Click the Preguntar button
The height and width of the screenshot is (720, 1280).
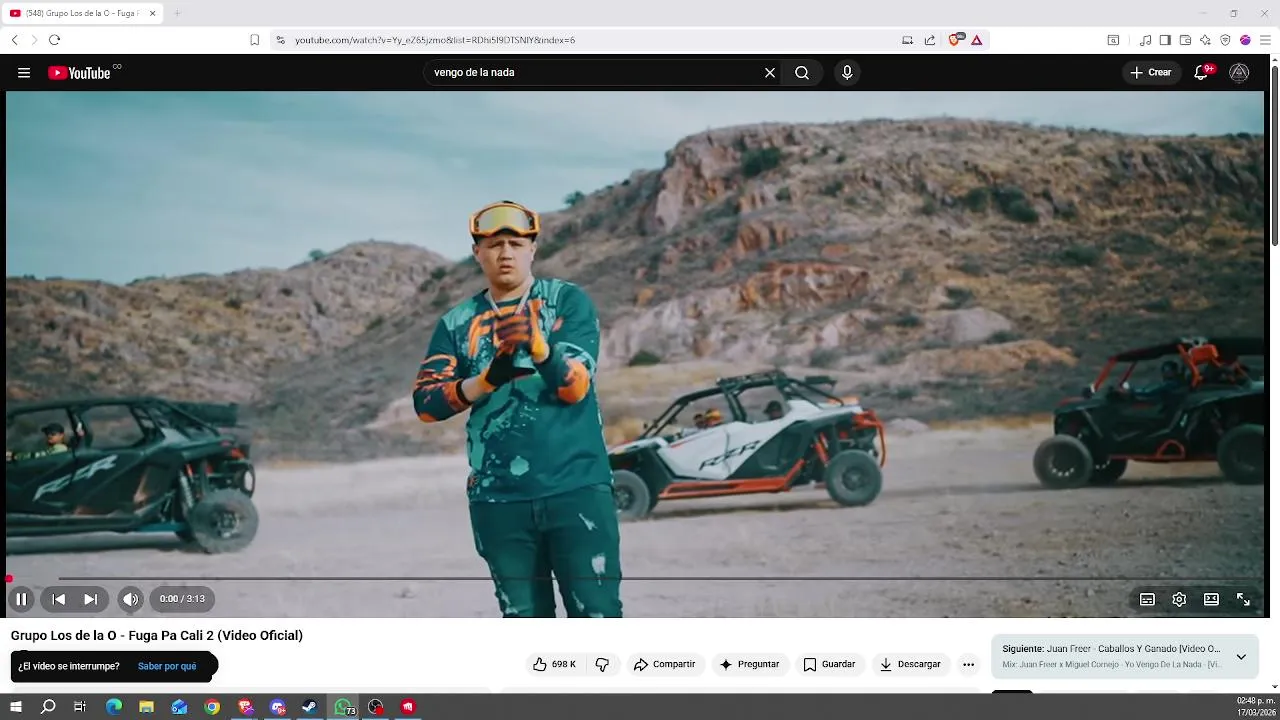point(750,664)
